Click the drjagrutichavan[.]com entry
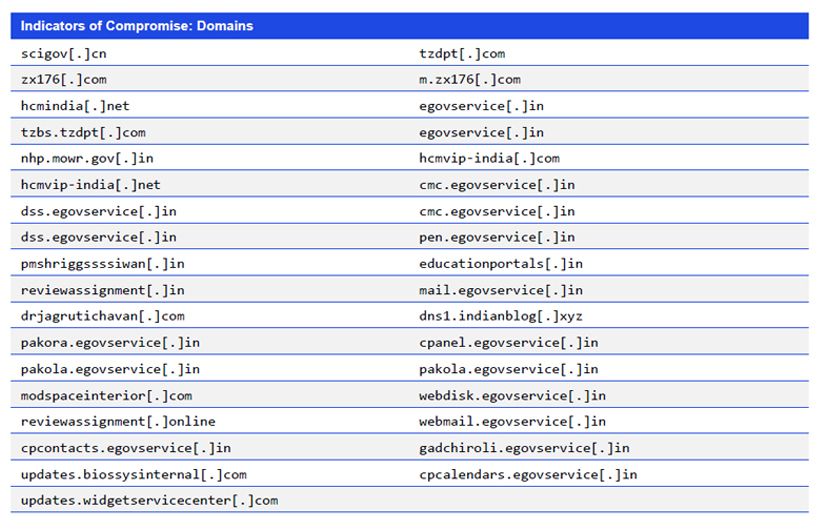 pyautogui.click(x=102, y=316)
